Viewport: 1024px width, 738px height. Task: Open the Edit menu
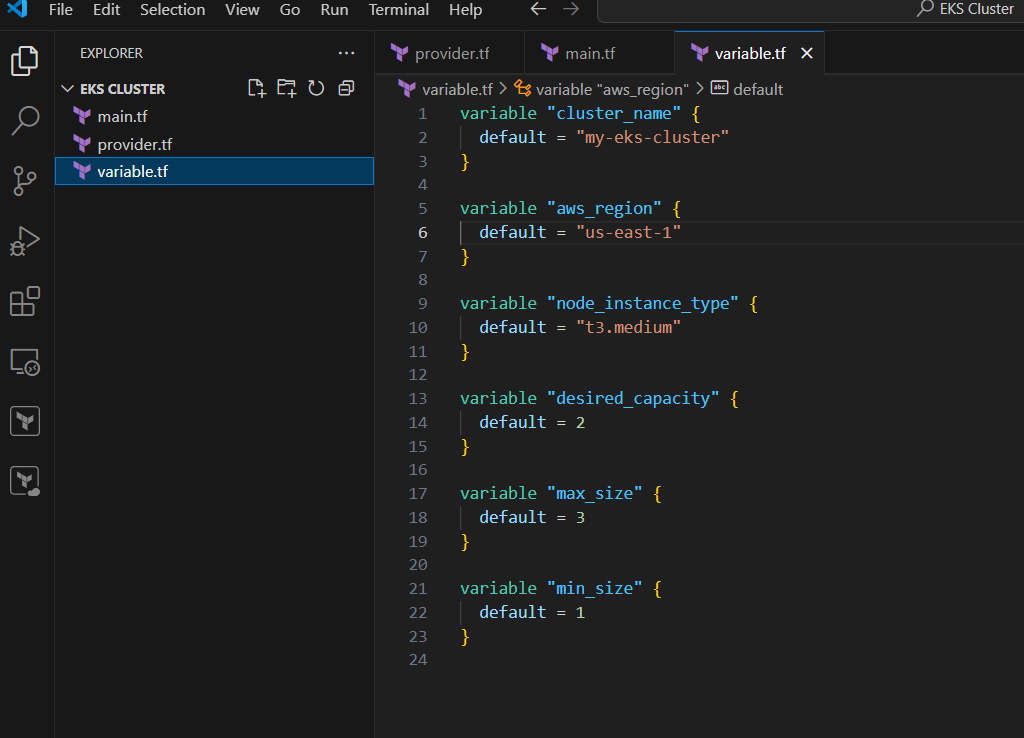tap(106, 10)
